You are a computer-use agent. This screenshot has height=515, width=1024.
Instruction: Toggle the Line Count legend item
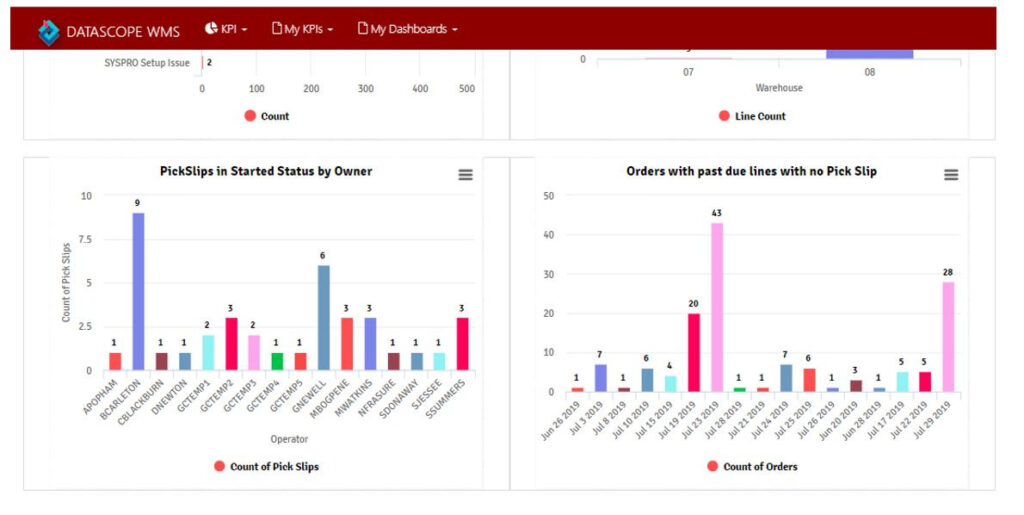click(x=752, y=116)
